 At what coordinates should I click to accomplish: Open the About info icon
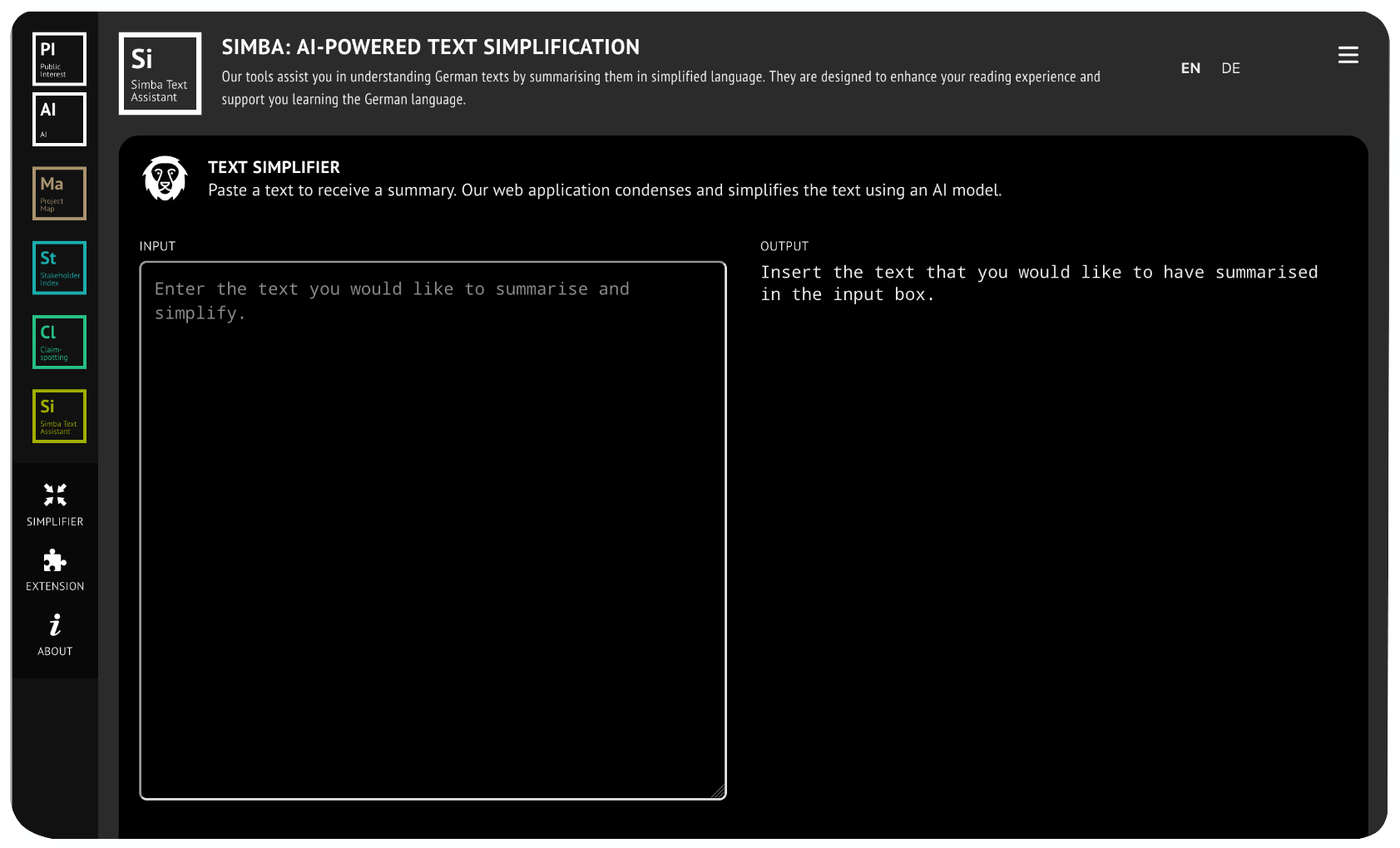(55, 624)
